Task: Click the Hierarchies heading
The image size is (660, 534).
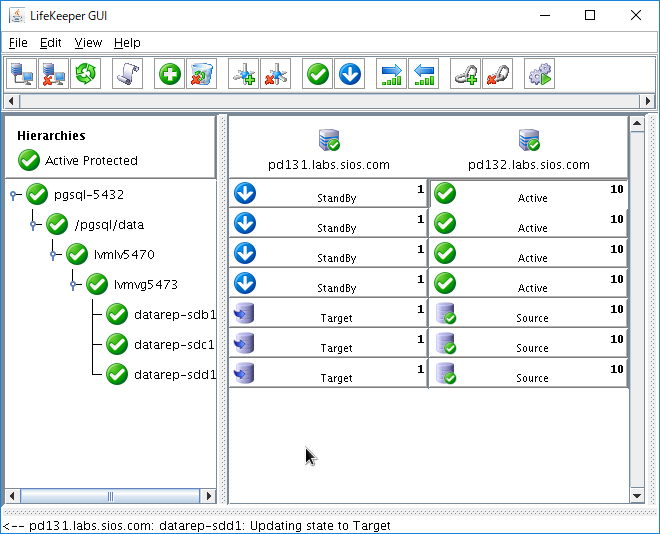Action: coord(51,135)
